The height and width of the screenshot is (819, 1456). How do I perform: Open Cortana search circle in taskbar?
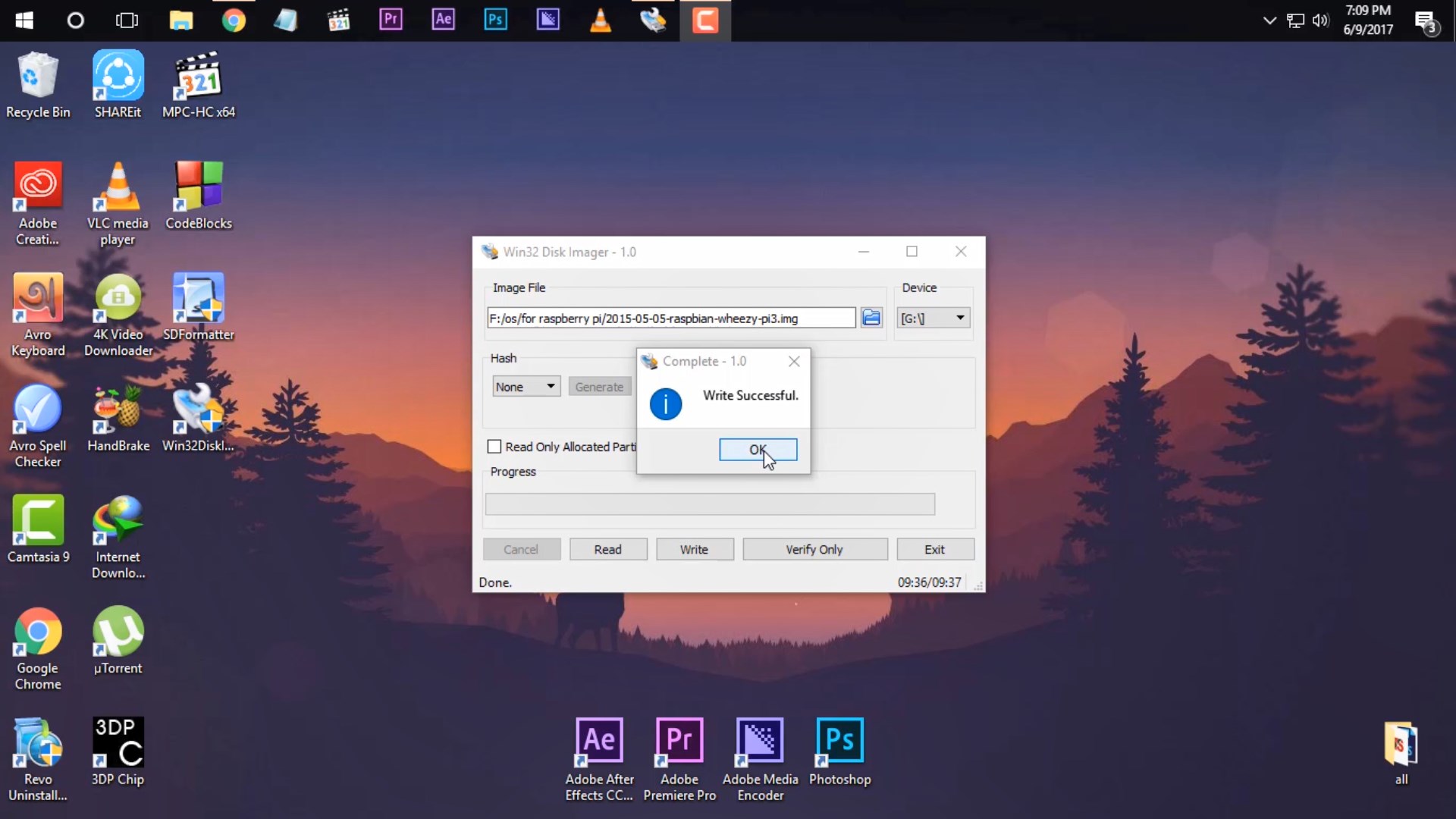(75, 20)
